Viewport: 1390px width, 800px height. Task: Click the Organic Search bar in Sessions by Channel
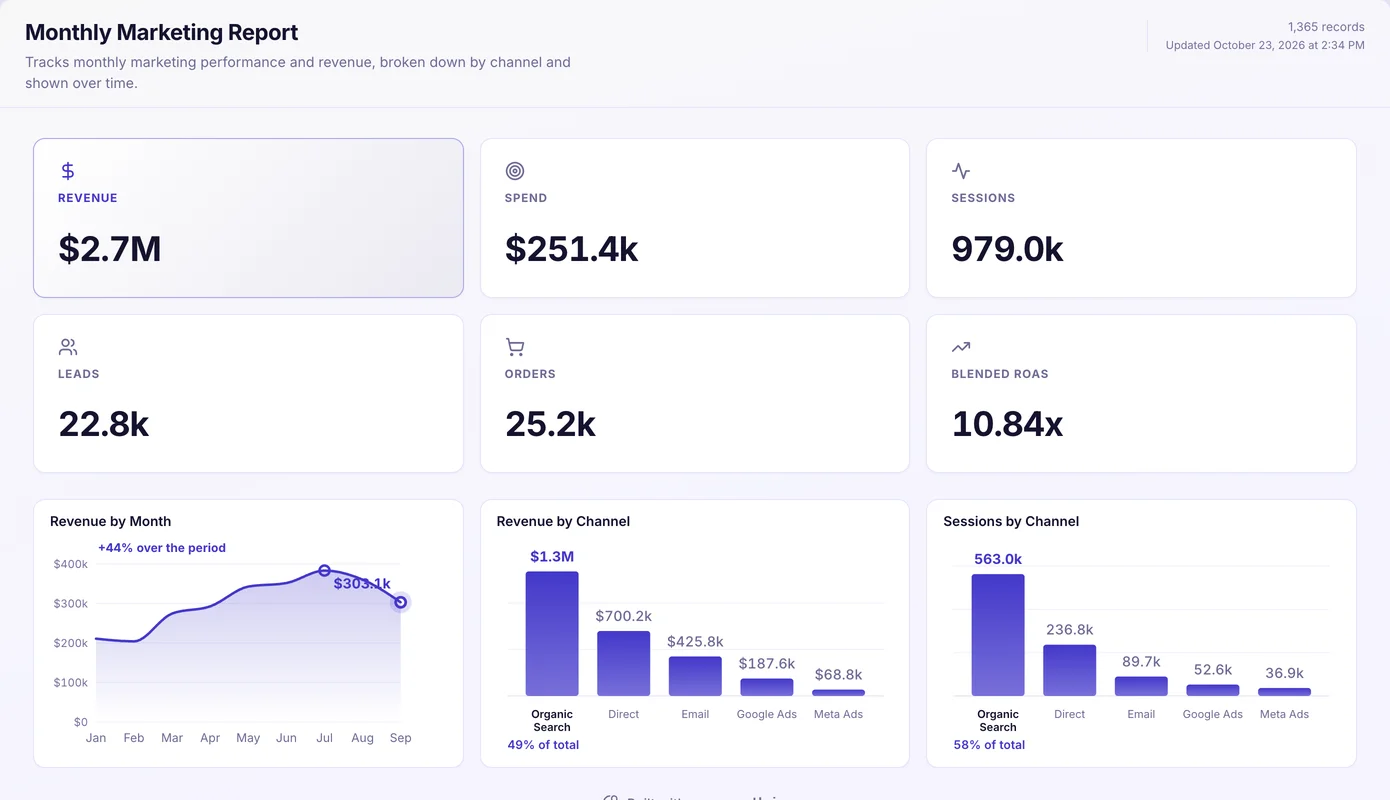point(998,635)
